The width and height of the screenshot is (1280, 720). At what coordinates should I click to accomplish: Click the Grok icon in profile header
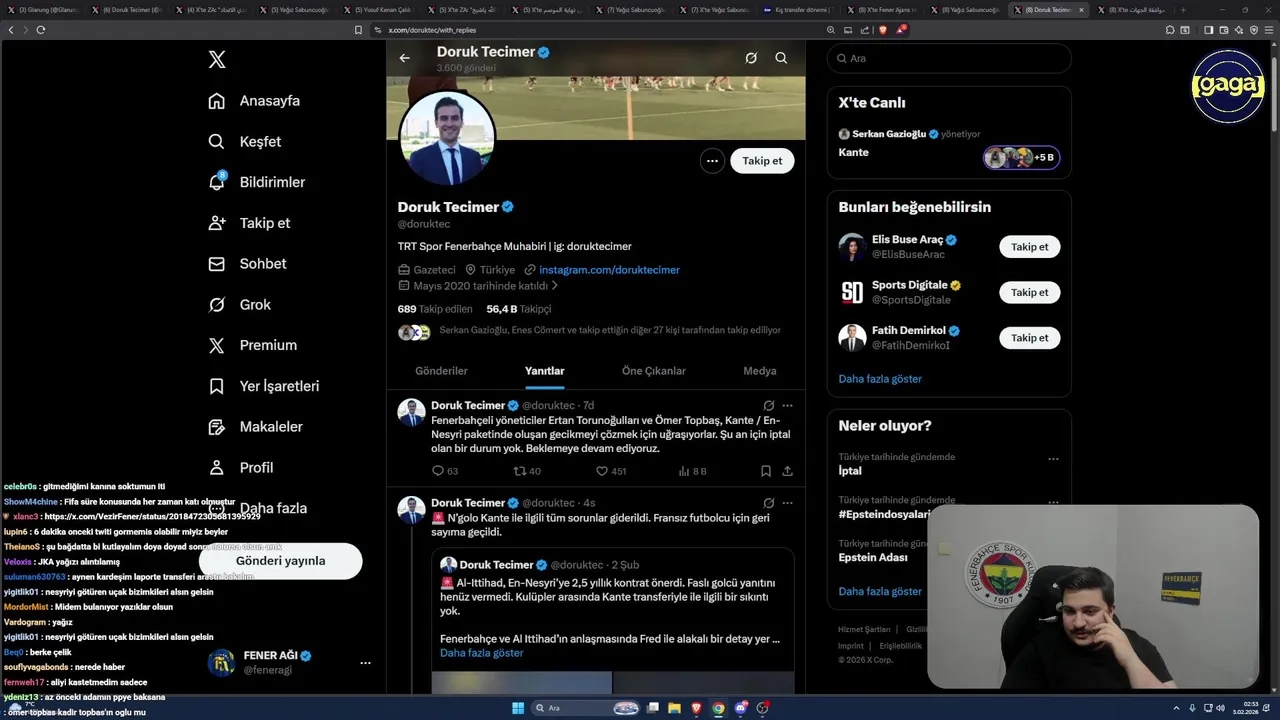(751, 58)
